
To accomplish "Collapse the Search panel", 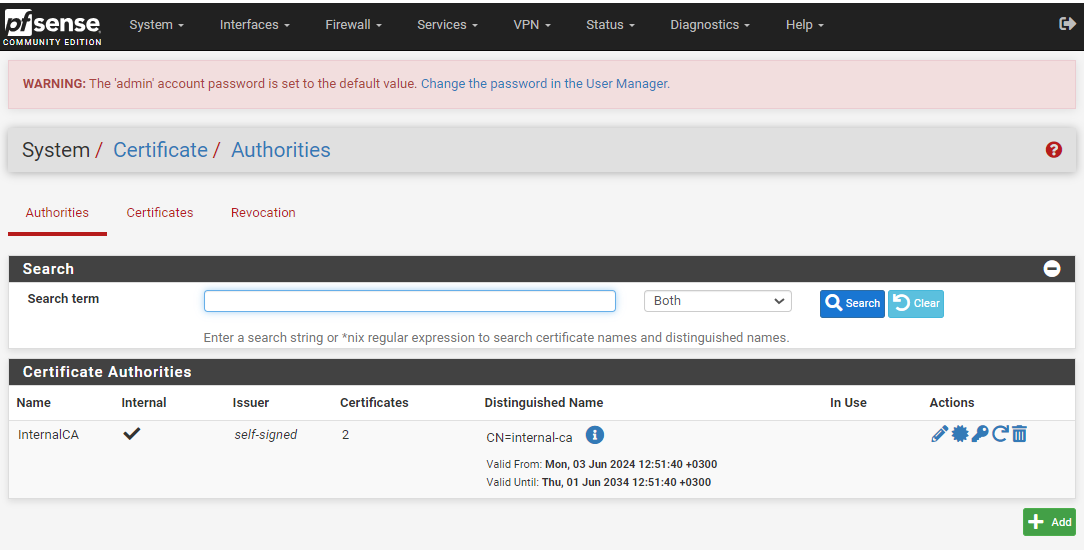I will click(x=1052, y=269).
